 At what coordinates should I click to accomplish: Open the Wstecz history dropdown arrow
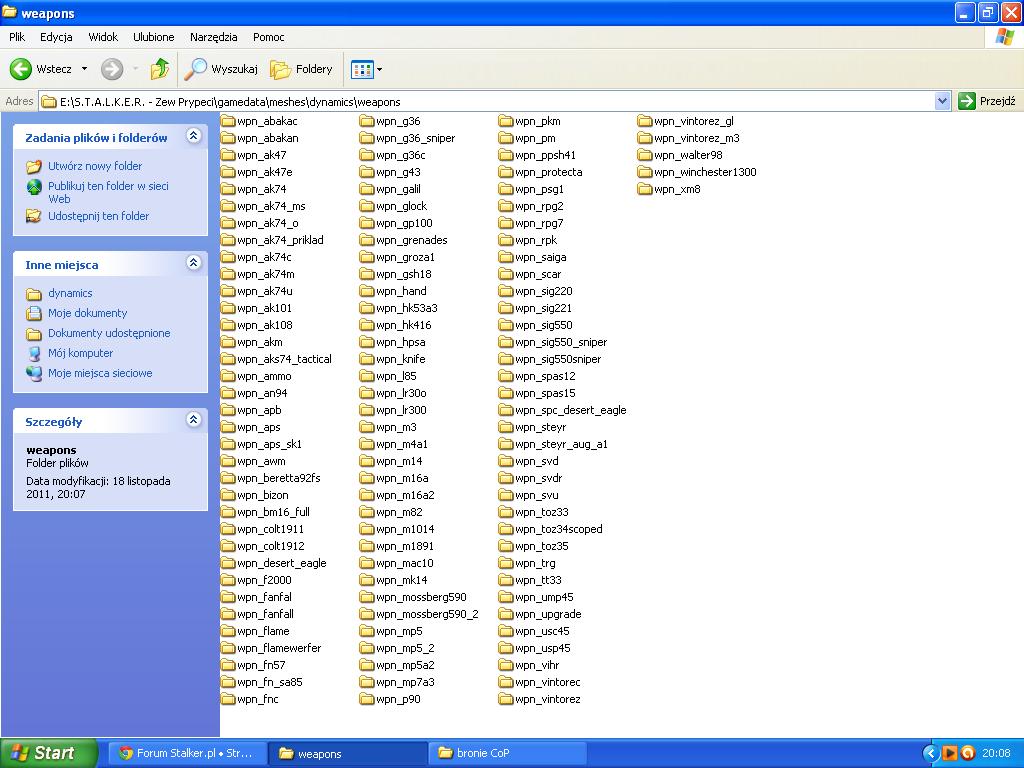(84, 69)
